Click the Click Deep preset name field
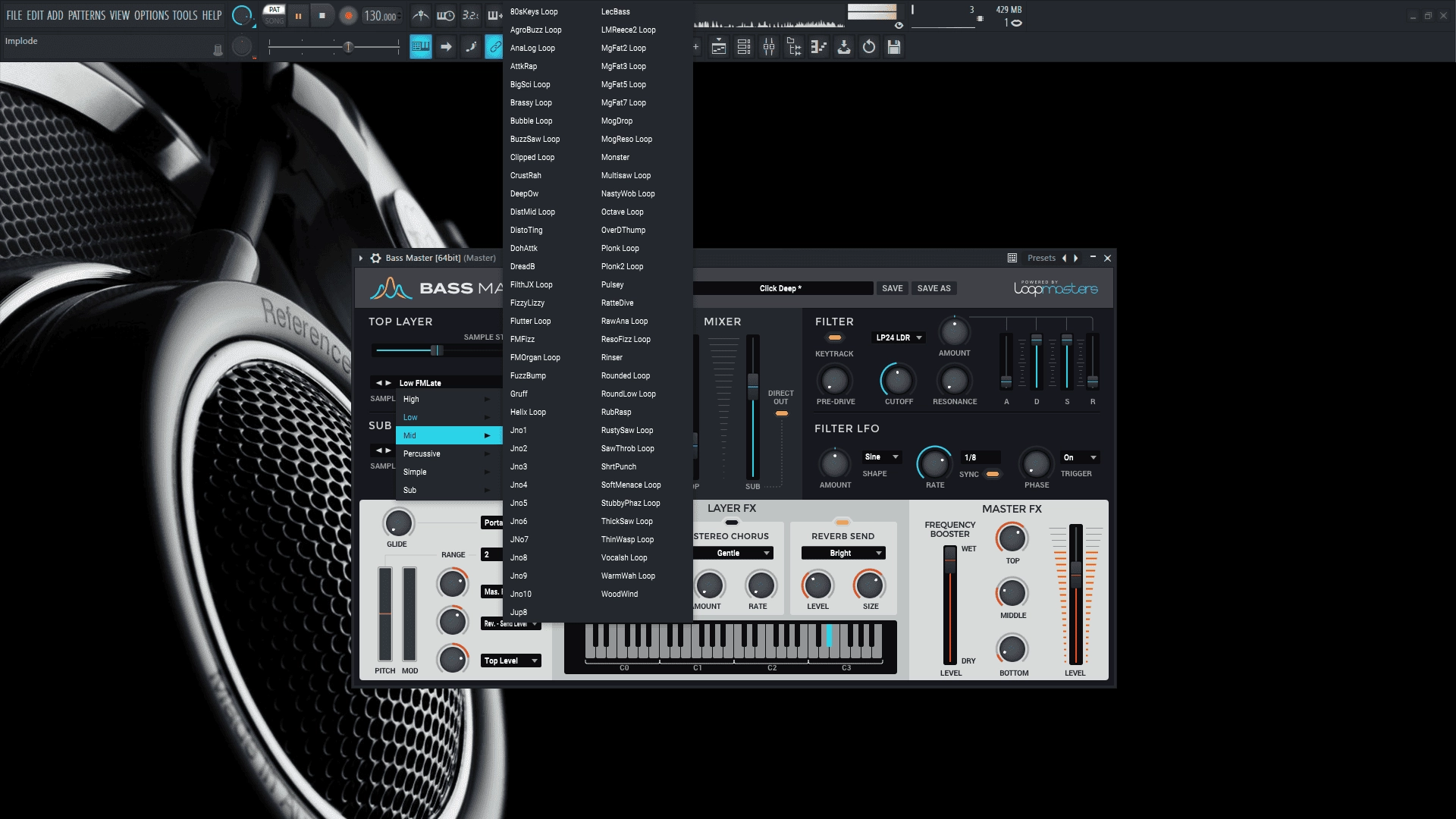Viewport: 1456px width, 819px height. tap(782, 288)
